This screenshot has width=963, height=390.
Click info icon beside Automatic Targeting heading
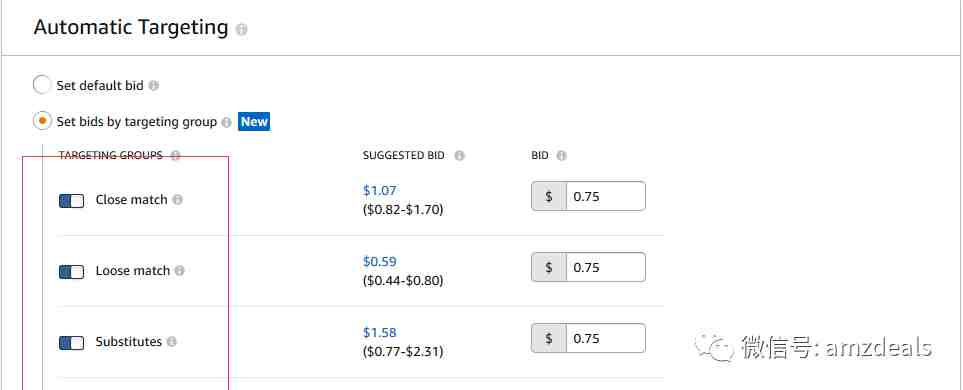coord(242,29)
